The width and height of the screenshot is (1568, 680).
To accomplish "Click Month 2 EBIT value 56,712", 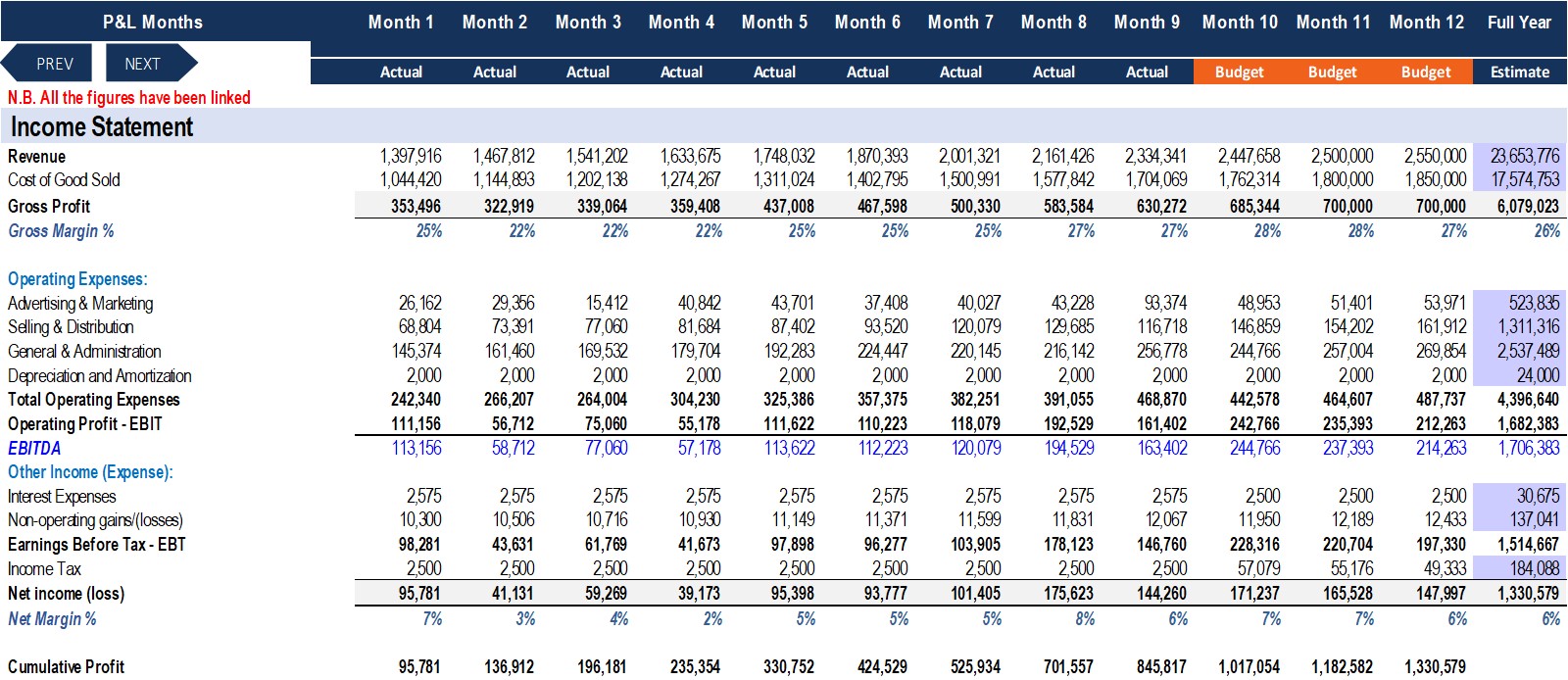I will pyautogui.click(x=514, y=424).
